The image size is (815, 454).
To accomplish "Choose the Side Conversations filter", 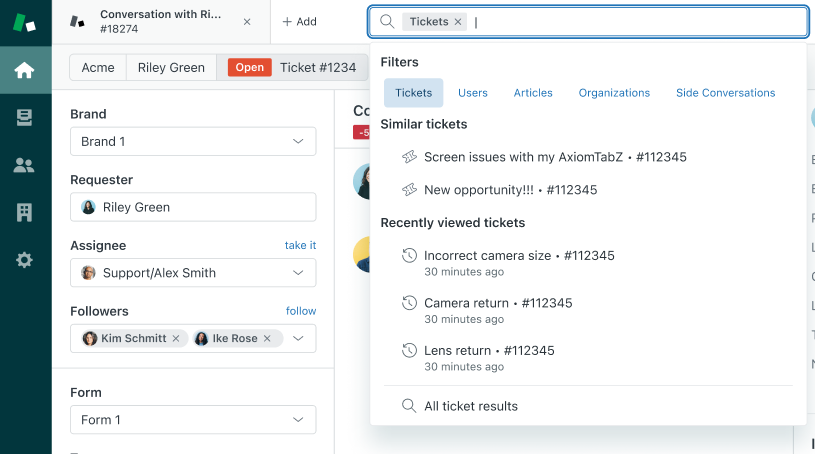I will point(725,93).
